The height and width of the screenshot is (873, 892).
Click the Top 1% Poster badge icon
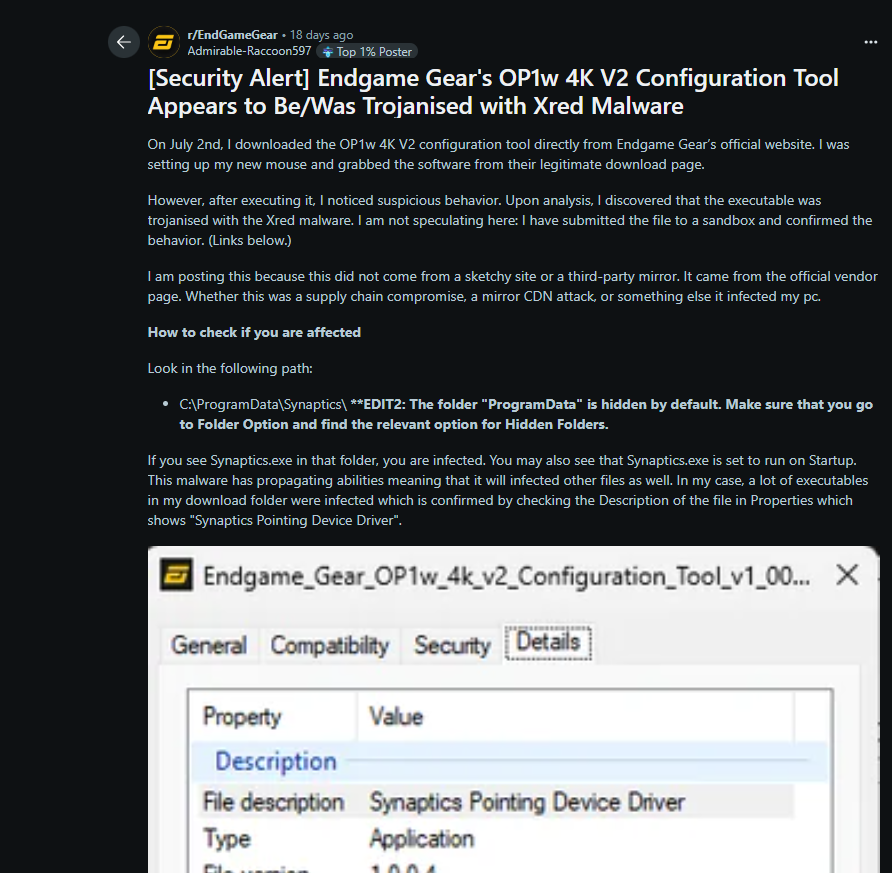pos(328,52)
